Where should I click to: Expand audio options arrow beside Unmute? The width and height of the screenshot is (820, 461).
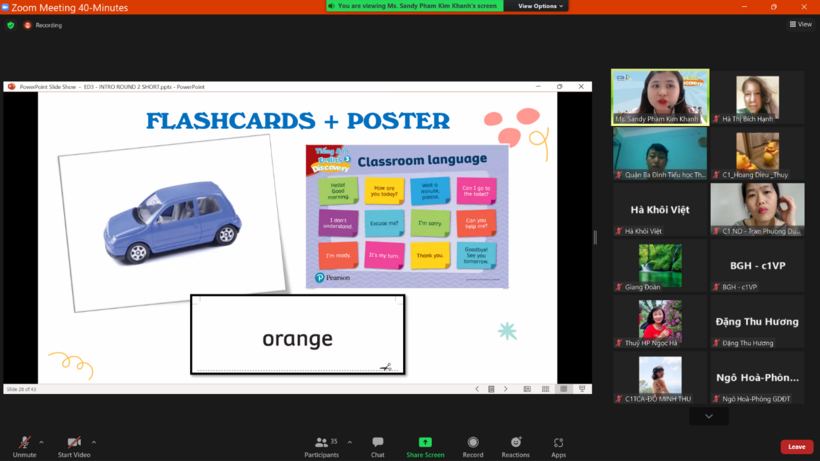click(x=41, y=441)
